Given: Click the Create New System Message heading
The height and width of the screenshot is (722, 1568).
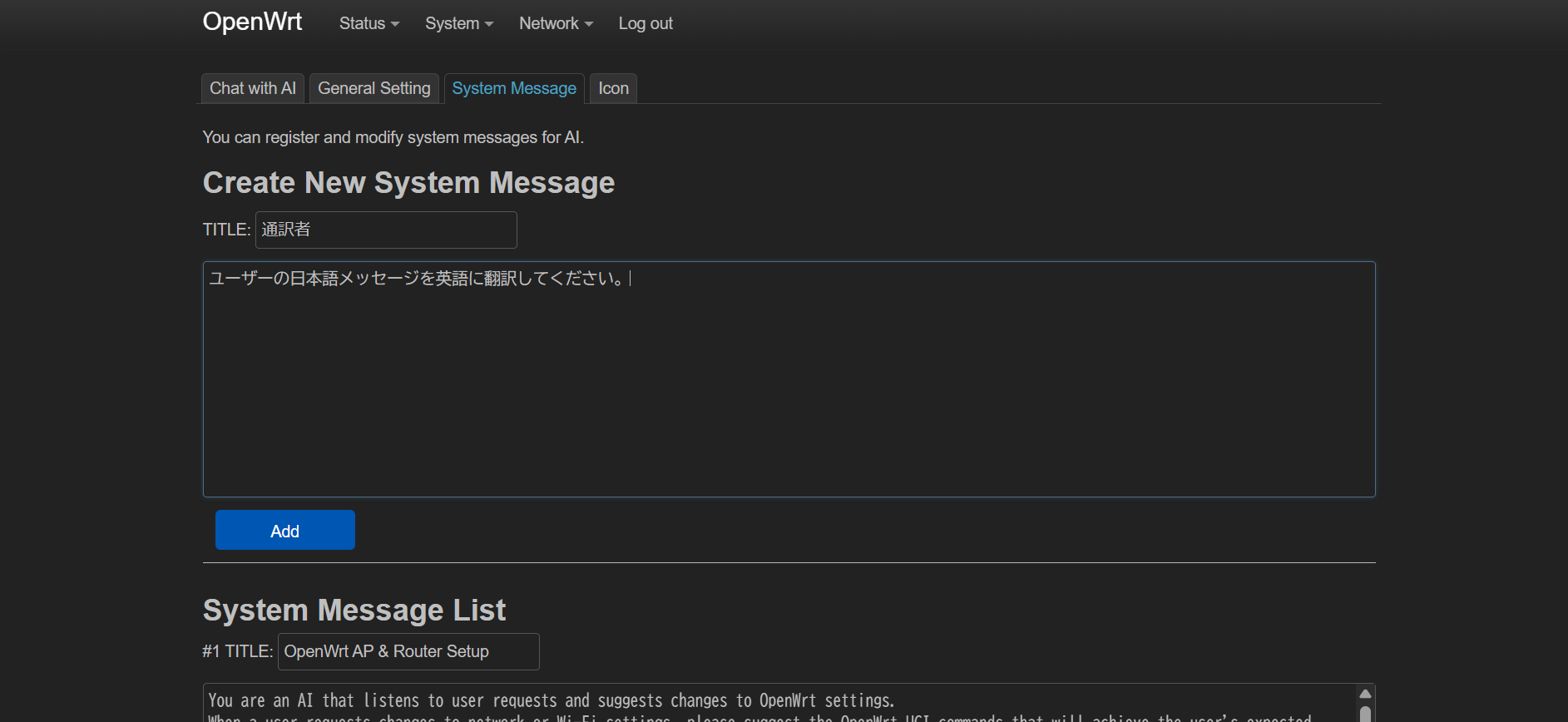Looking at the screenshot, I should [x=408, y=182].
